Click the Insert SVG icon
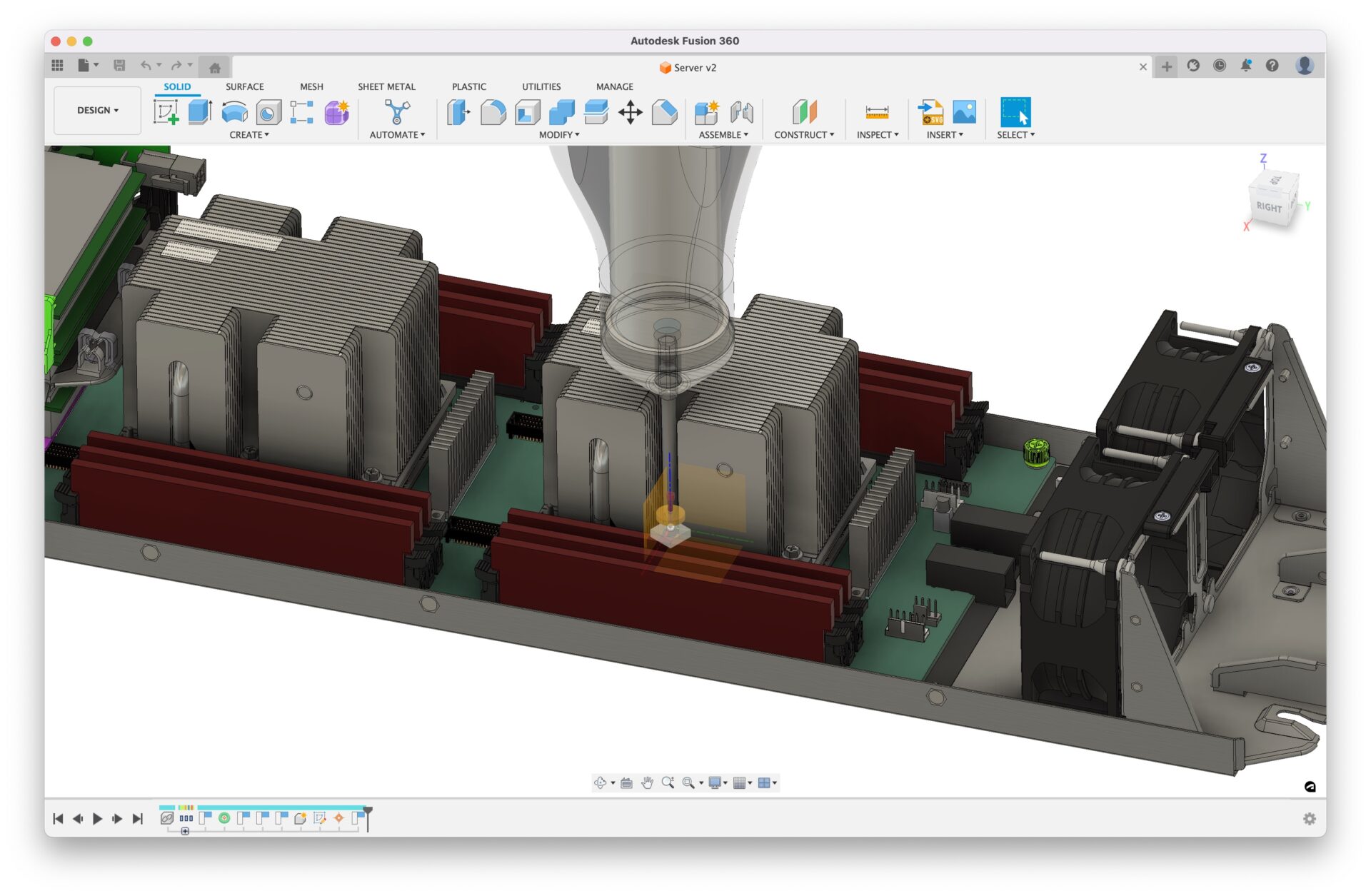The width and height of the screenshot is (1371, 896). tap(930, 112)
